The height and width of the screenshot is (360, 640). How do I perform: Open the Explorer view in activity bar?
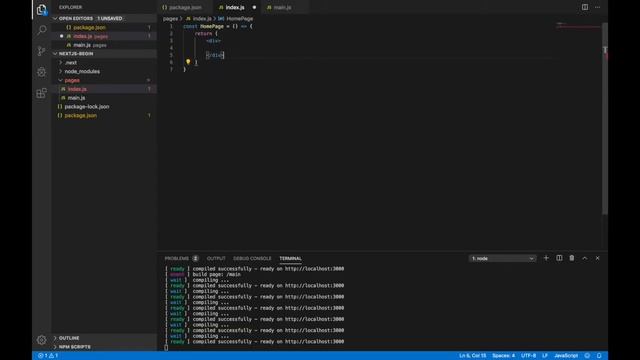click(x=42, y=9)
